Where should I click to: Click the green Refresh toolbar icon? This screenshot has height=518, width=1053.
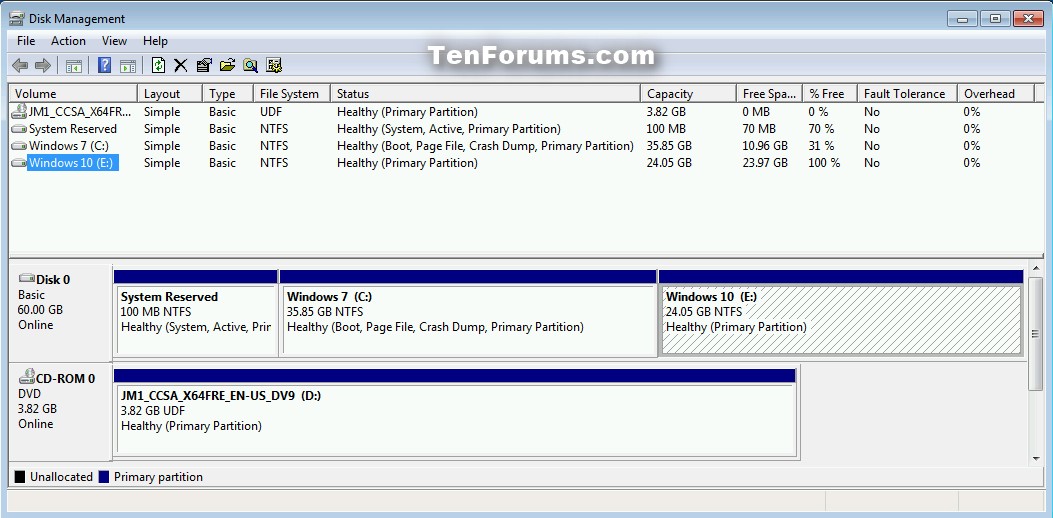(x=158, y=65)
